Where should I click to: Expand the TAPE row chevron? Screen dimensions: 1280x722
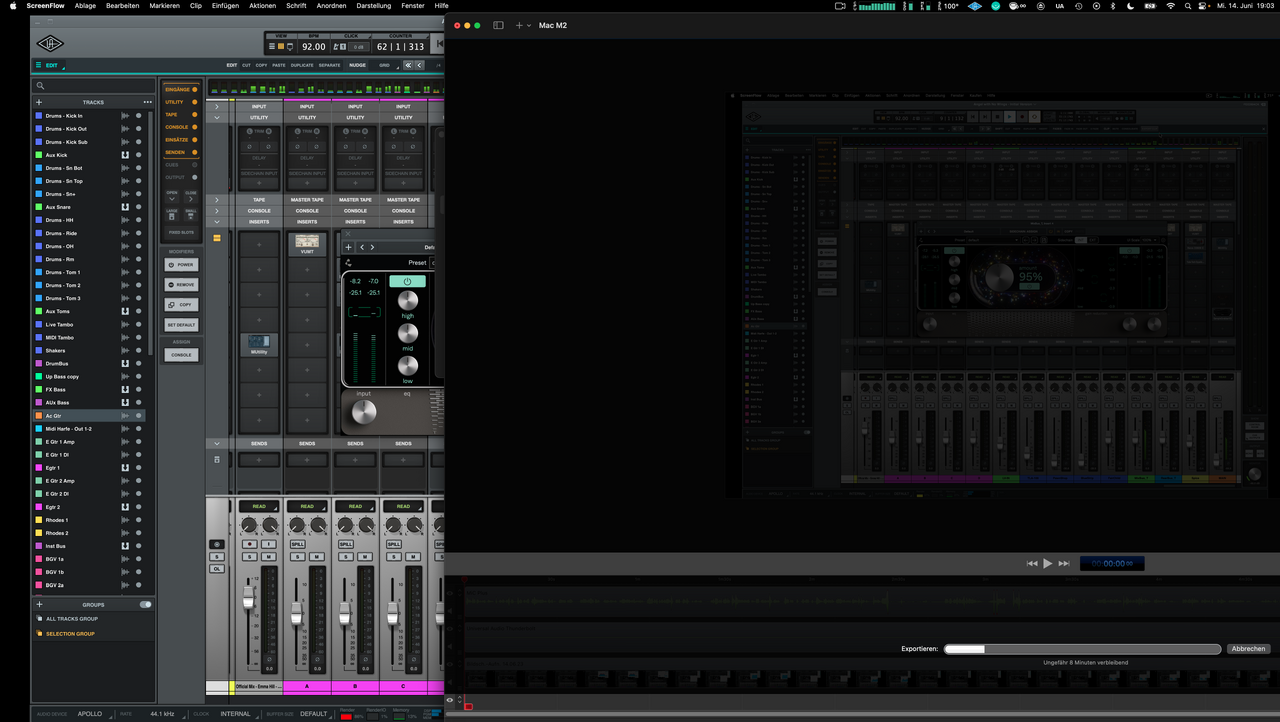(217, 199)
